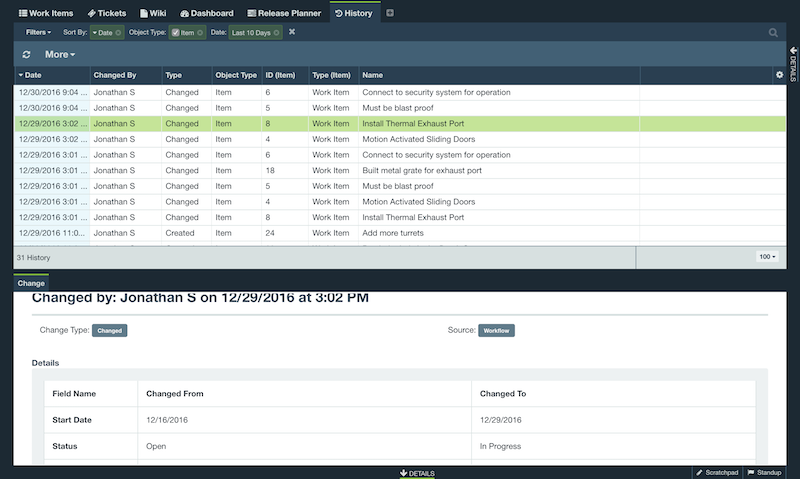Open the Release Planner tab
Image resolution: width=800 pixels, height=479 pixels.
tap(284, 13)
